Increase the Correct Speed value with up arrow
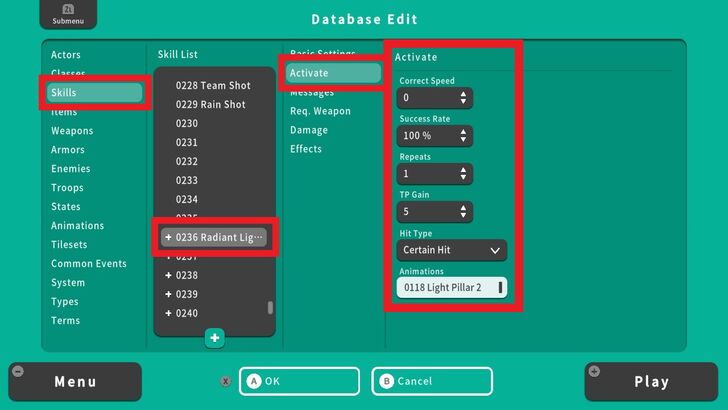 pyautogui.click(x=463, y=94)
